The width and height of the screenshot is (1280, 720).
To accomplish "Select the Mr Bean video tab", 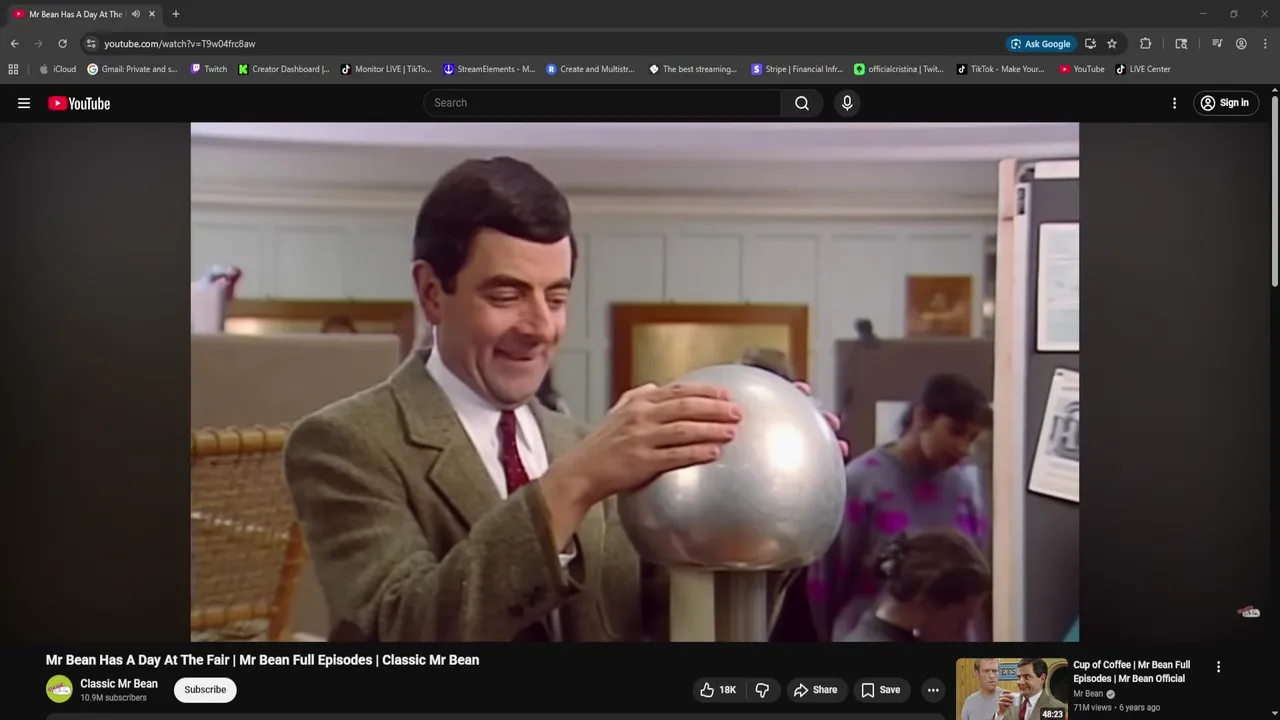I will (x=76, y=14).
